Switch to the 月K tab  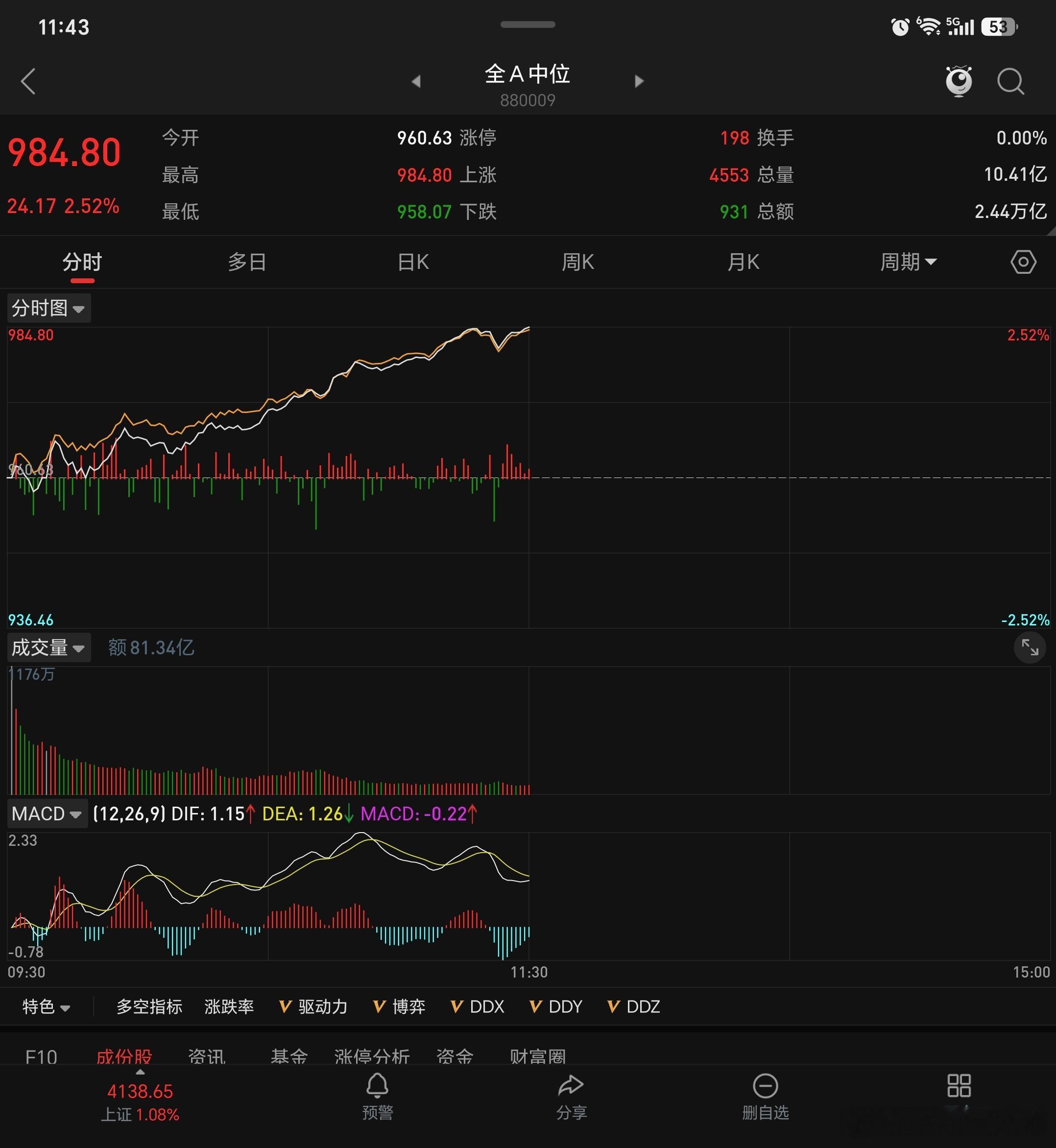pos(743,263)
